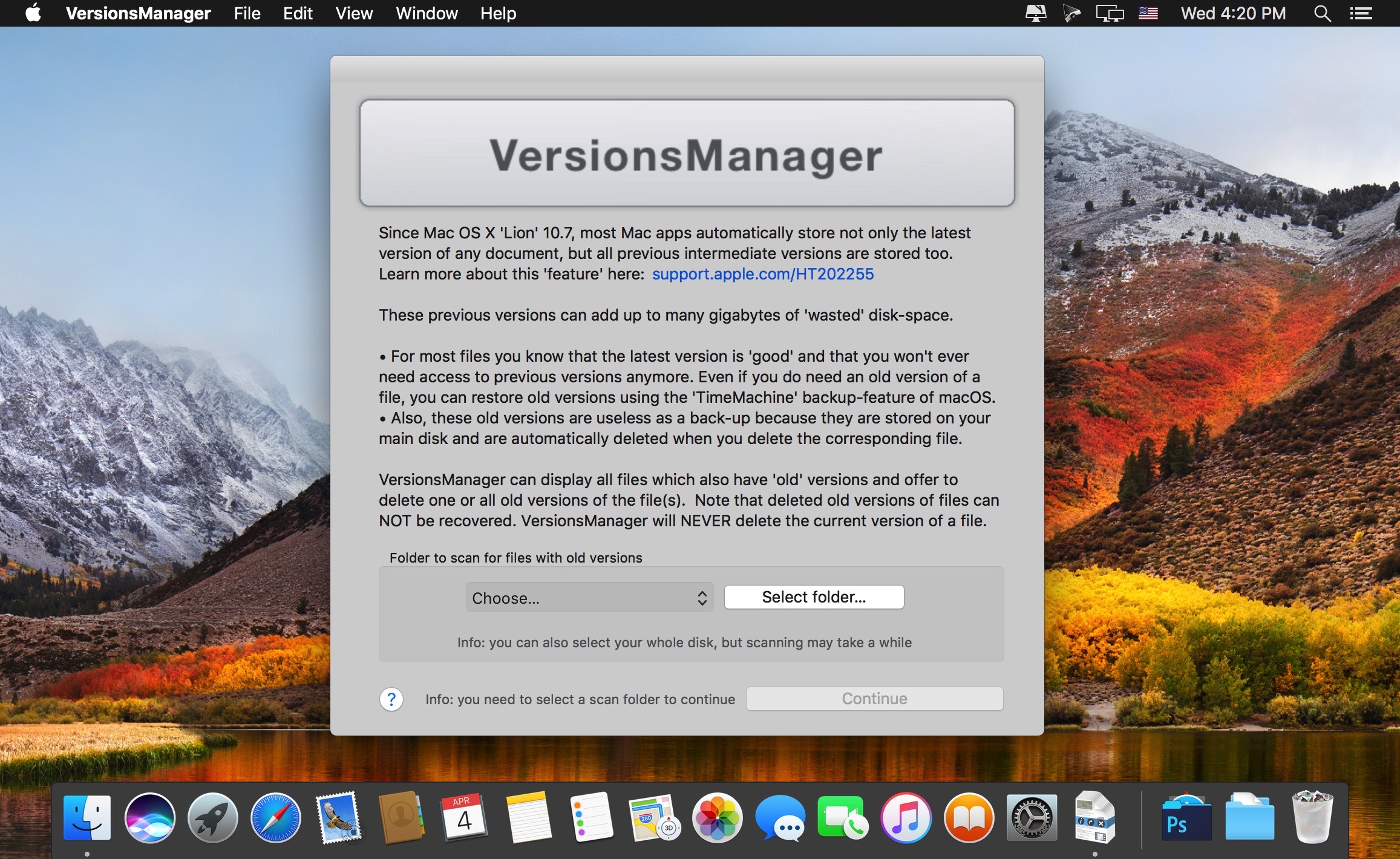Open the Apple menu
Image resolution: width=1400 pixels, height=859 pixels.
33,13
